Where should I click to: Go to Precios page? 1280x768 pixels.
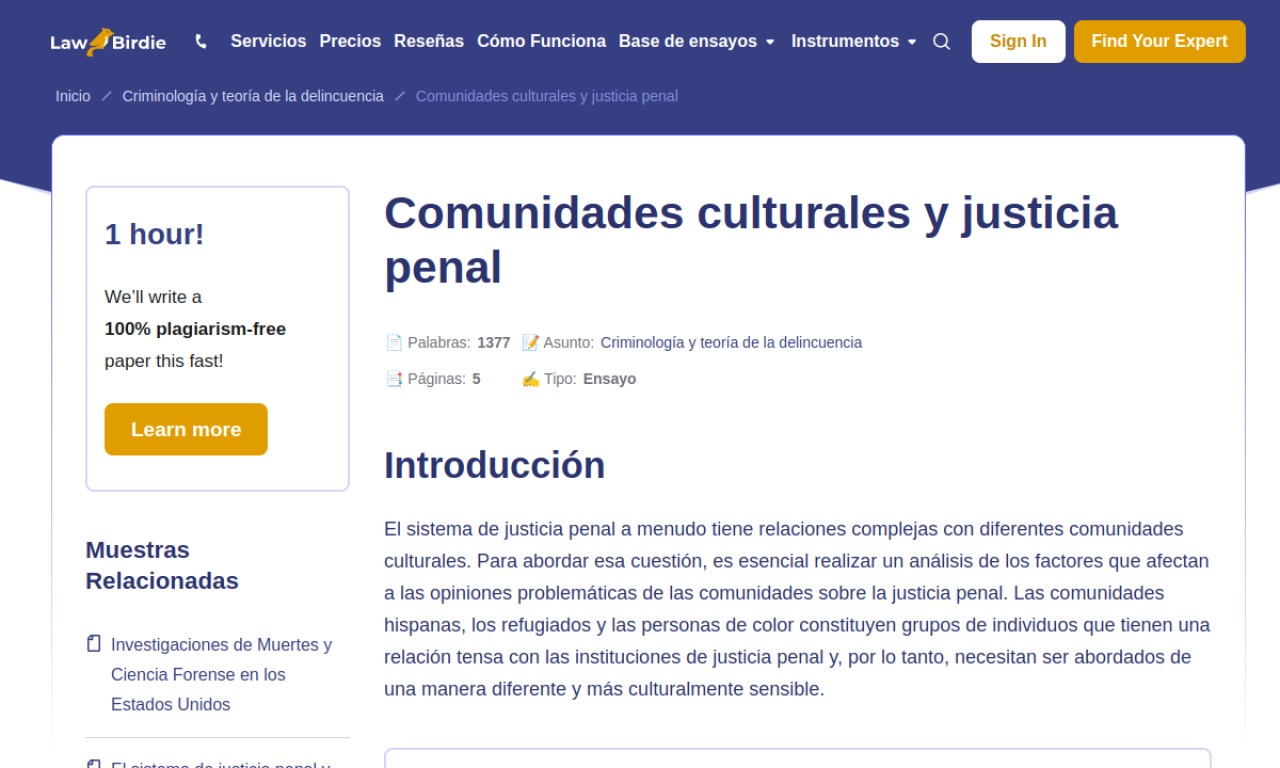pos(350,41)
